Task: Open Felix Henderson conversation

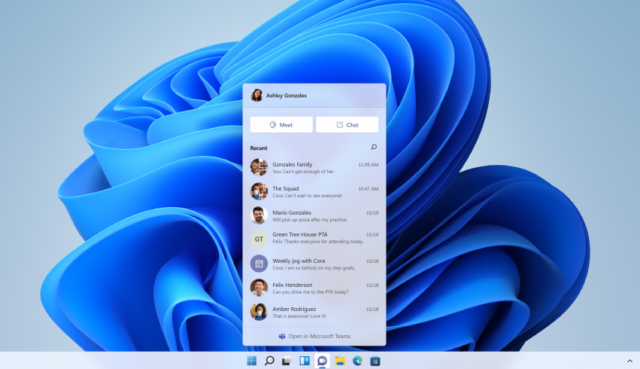Action: click(314, 288)
